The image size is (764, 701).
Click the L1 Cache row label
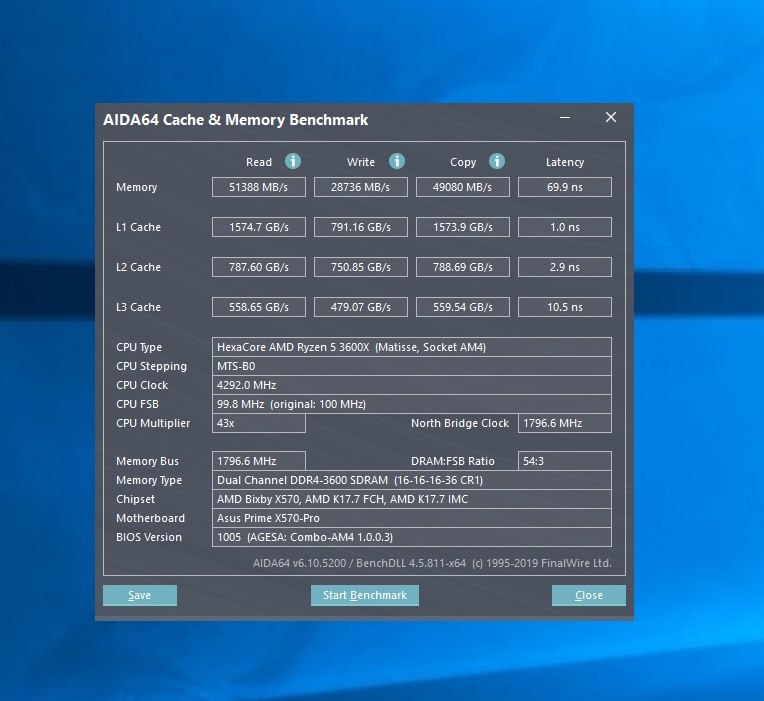138,227
